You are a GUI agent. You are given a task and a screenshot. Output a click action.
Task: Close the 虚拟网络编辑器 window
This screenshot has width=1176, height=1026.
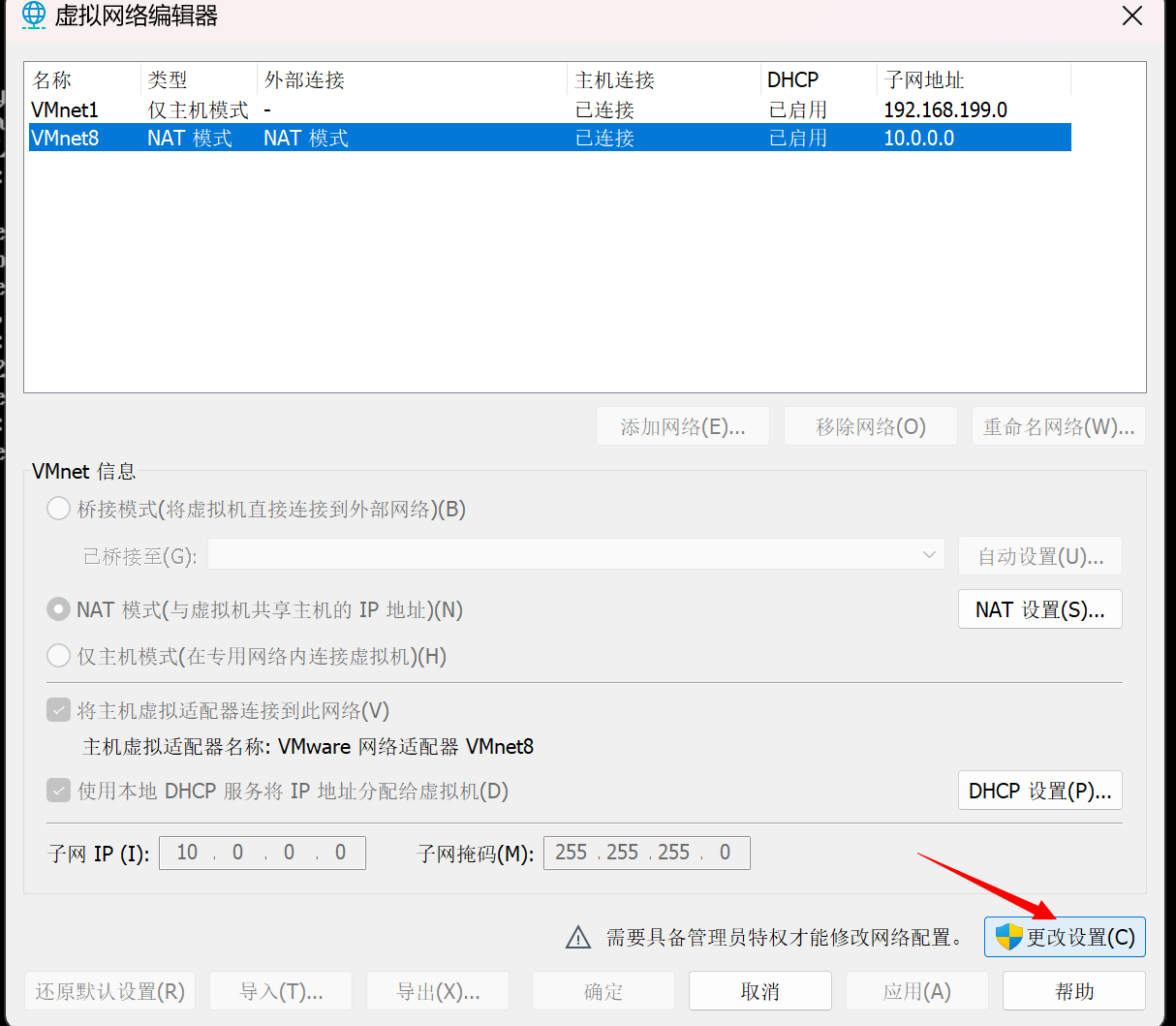point(1132,16)
